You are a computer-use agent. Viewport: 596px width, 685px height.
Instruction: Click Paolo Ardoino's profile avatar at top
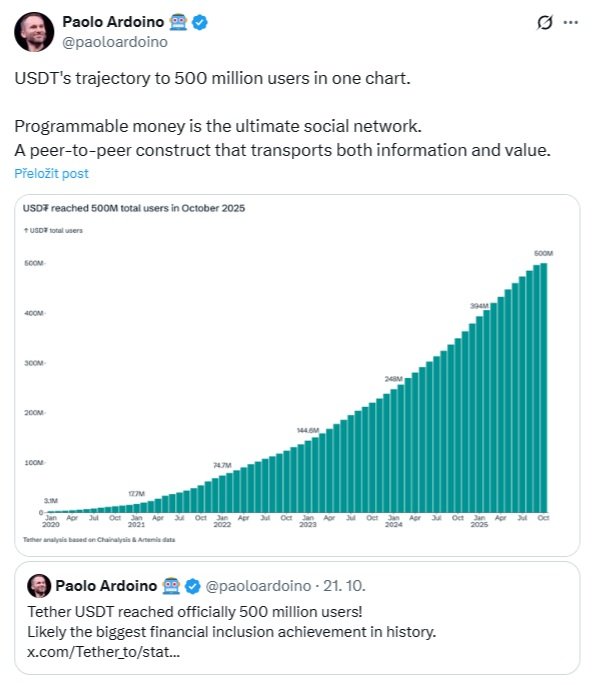34,32
